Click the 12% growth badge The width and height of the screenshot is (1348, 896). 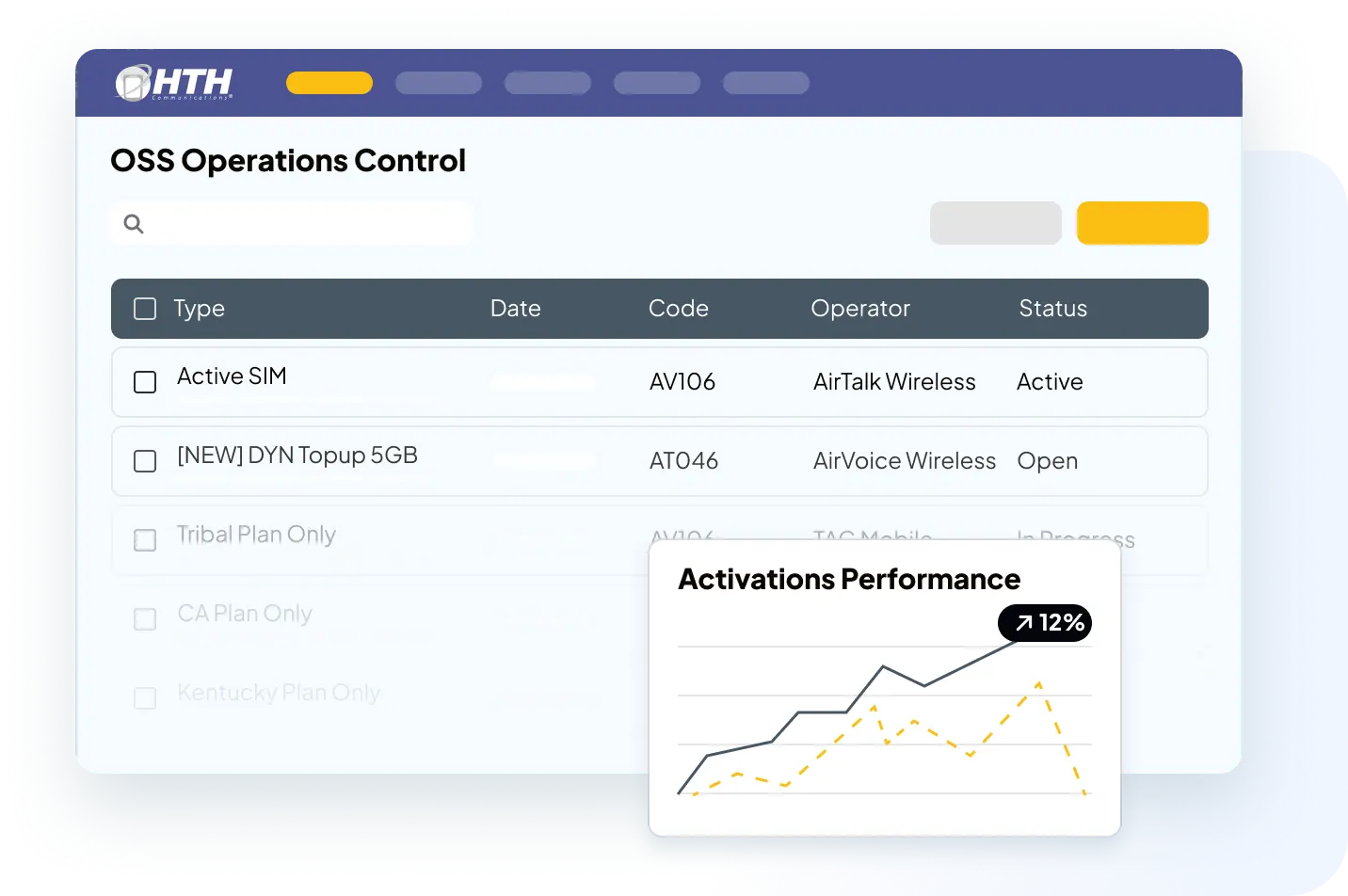coord(1045,623)
